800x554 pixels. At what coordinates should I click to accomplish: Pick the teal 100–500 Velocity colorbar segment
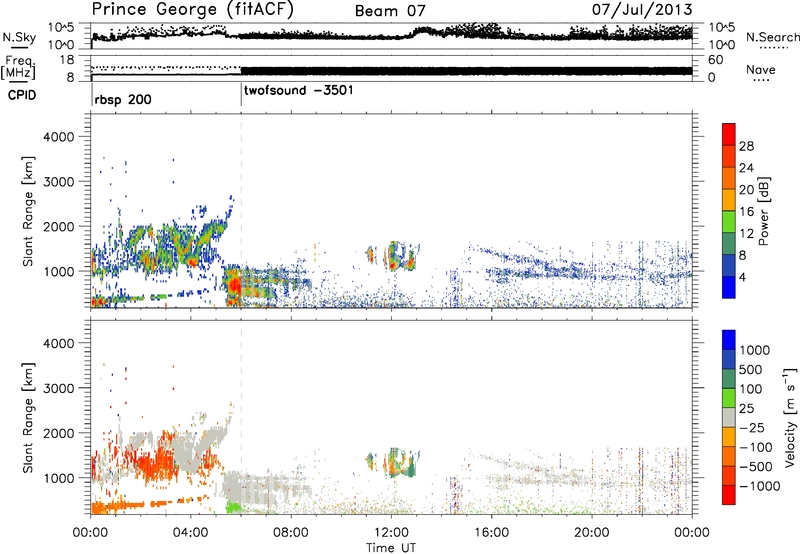click(x=729, y=379)
